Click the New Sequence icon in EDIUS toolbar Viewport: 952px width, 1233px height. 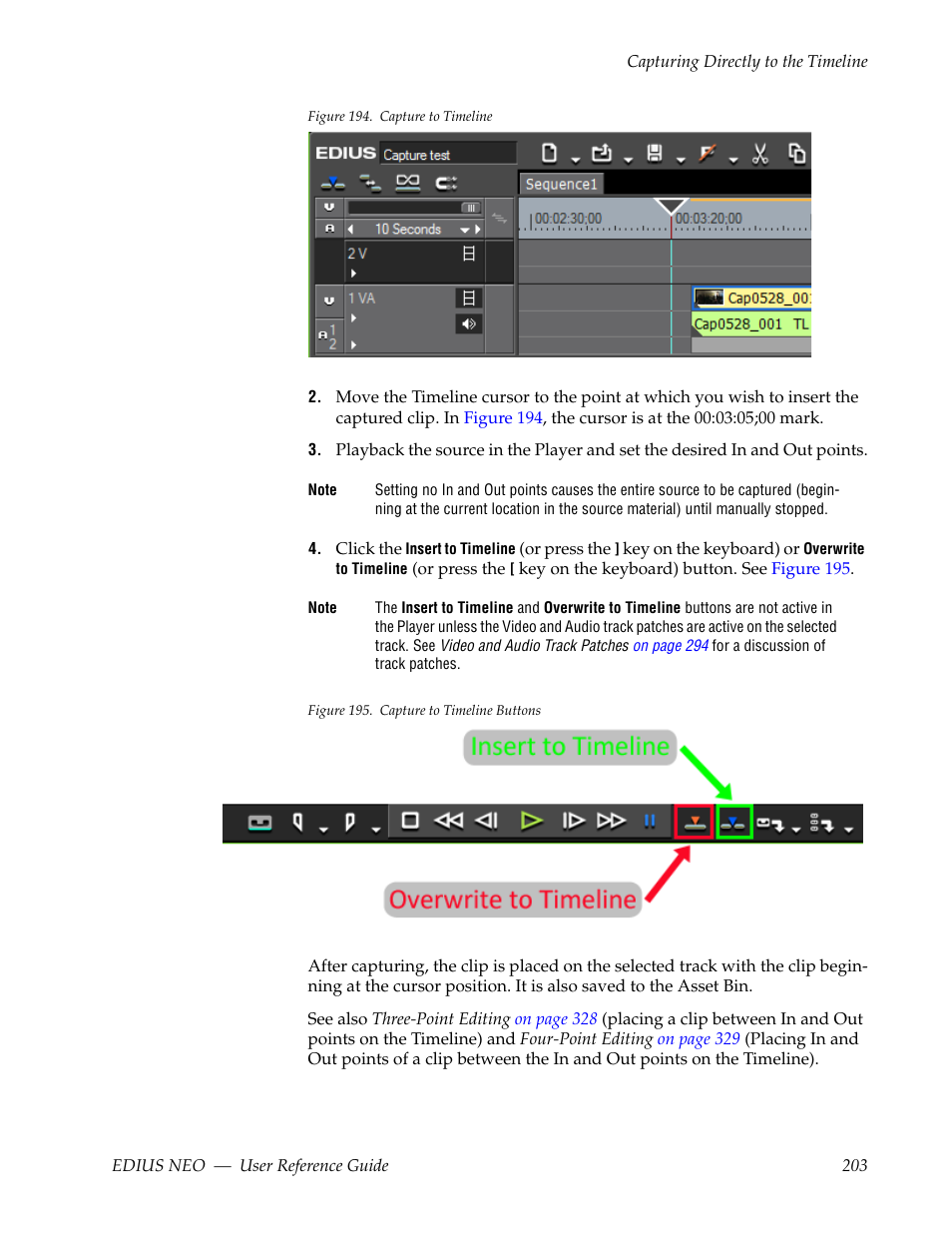[550, 153]
